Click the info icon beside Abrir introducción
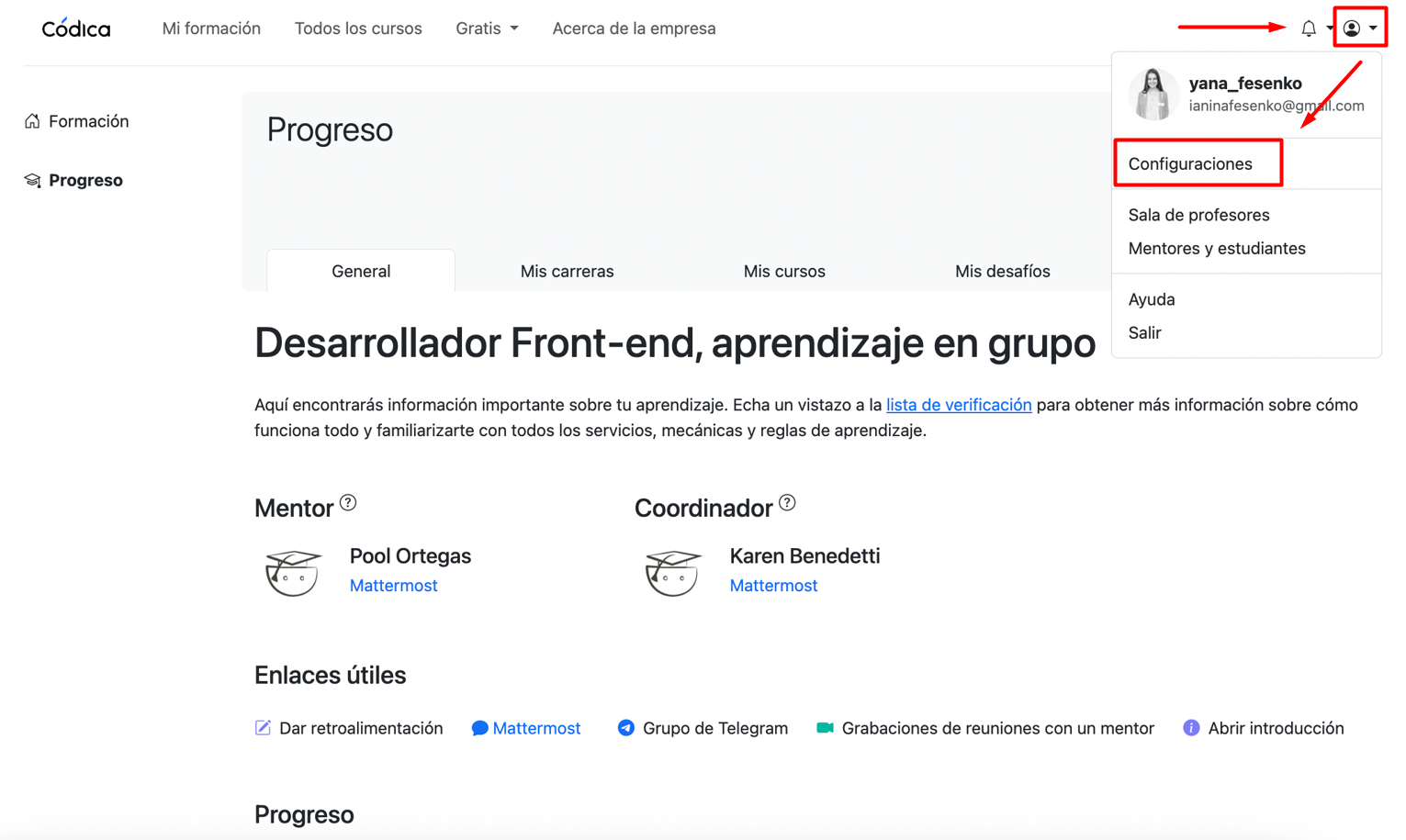 pyautogui.click(x=1192, y=728)
